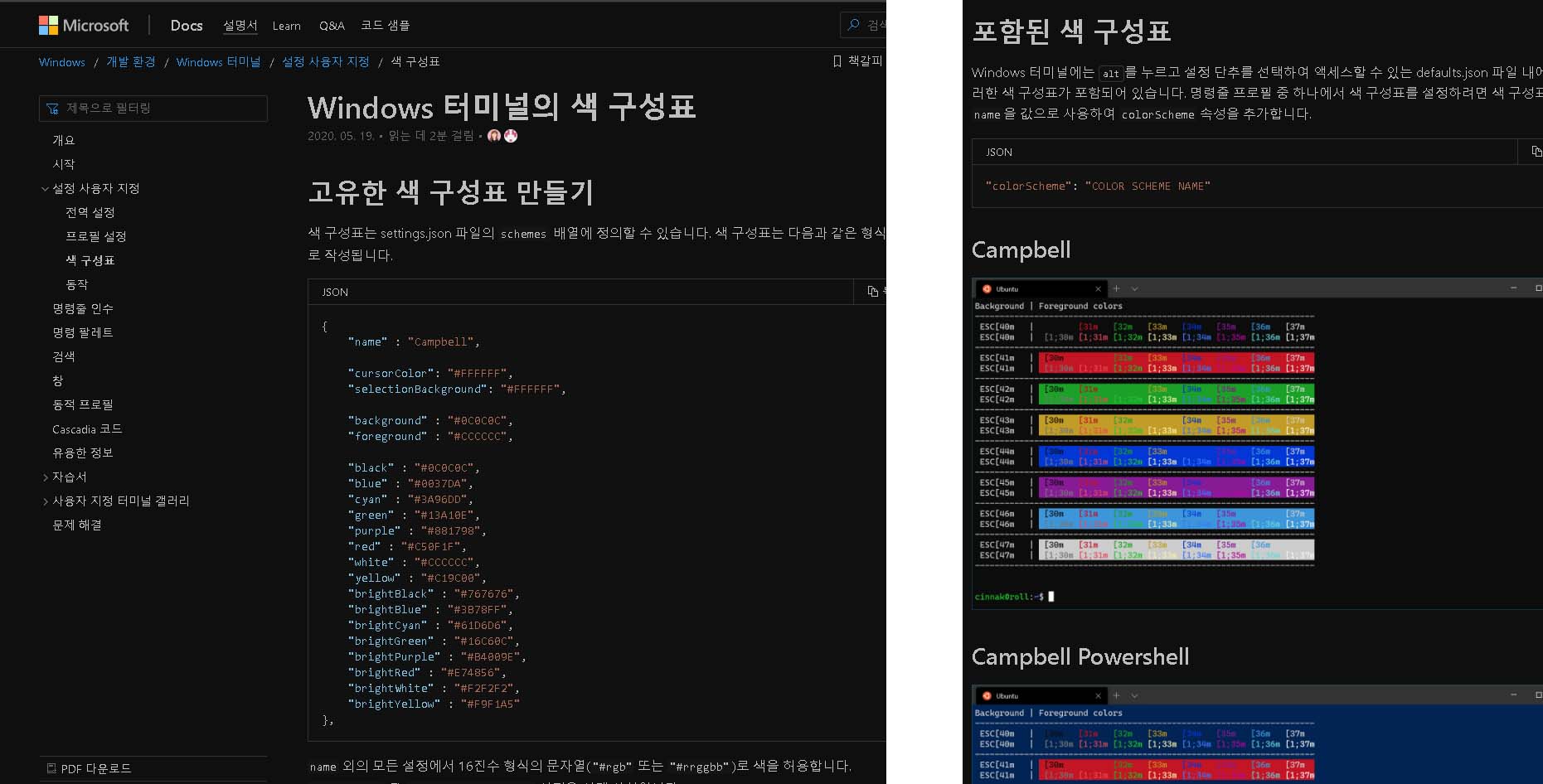Open the 유용한 정보 page
Viewport: 1543px width, 784px height.
coord(83,452)
